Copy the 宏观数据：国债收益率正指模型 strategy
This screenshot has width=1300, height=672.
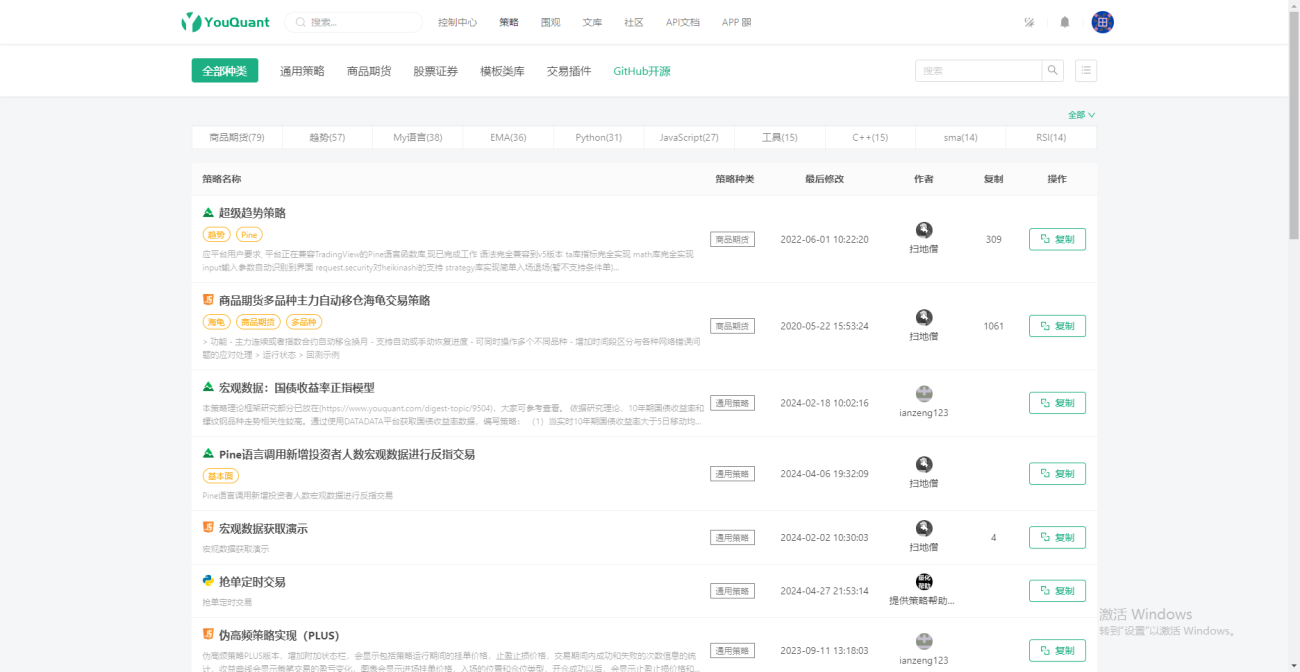pos(1057,403)
